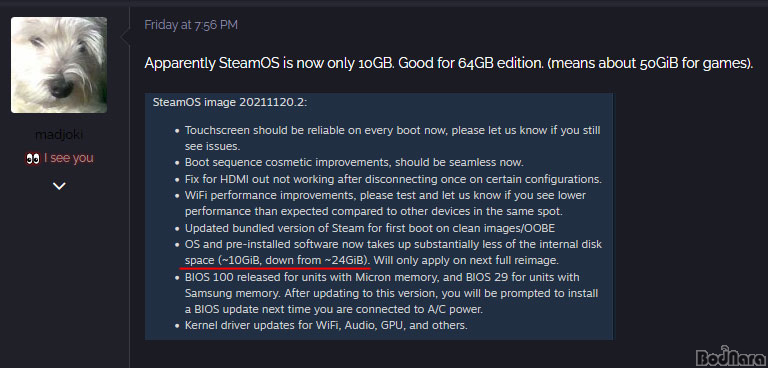The height and width of the screenshot is (368, 768).
Task: Click the speech-bubble notch beside the timestamp
Action: click(x=125, y=35)
